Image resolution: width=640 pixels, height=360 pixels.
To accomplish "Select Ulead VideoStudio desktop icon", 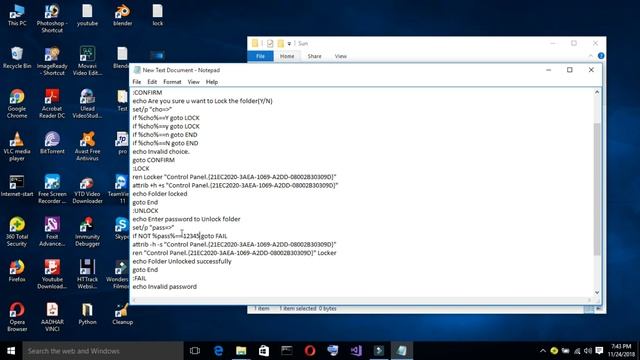I will point(87,104).
